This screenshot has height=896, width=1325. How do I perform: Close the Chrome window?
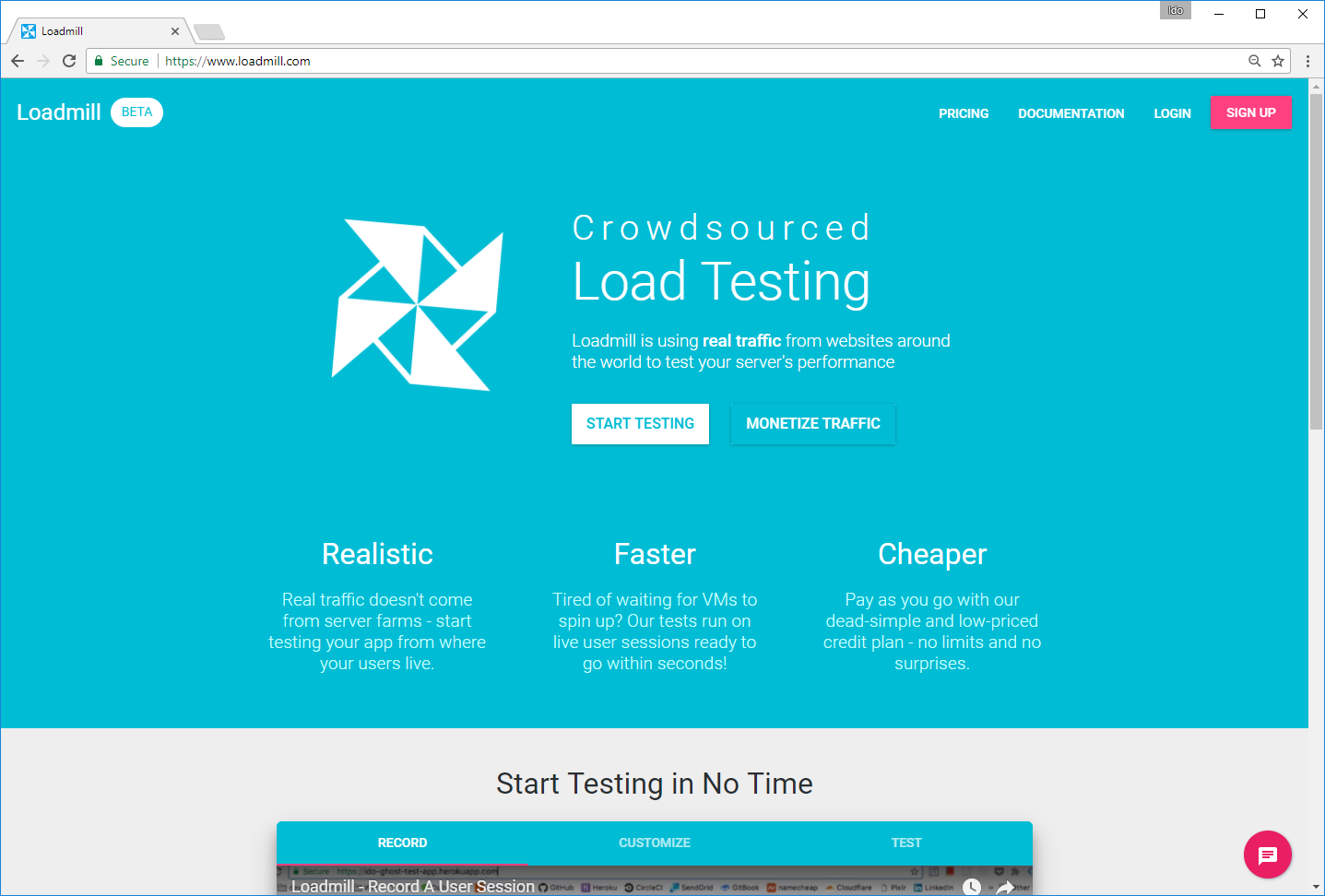[x=1303, y=14]
